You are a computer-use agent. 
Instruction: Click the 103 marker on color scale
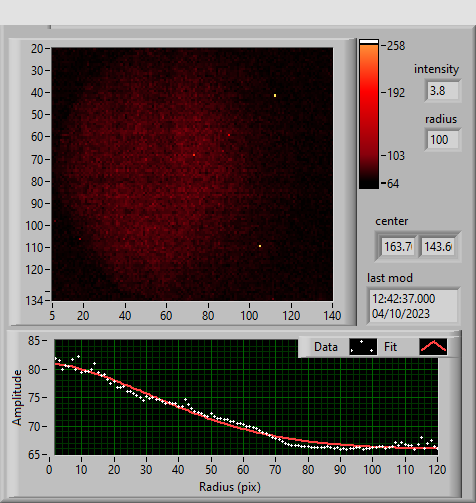(396, 156)
